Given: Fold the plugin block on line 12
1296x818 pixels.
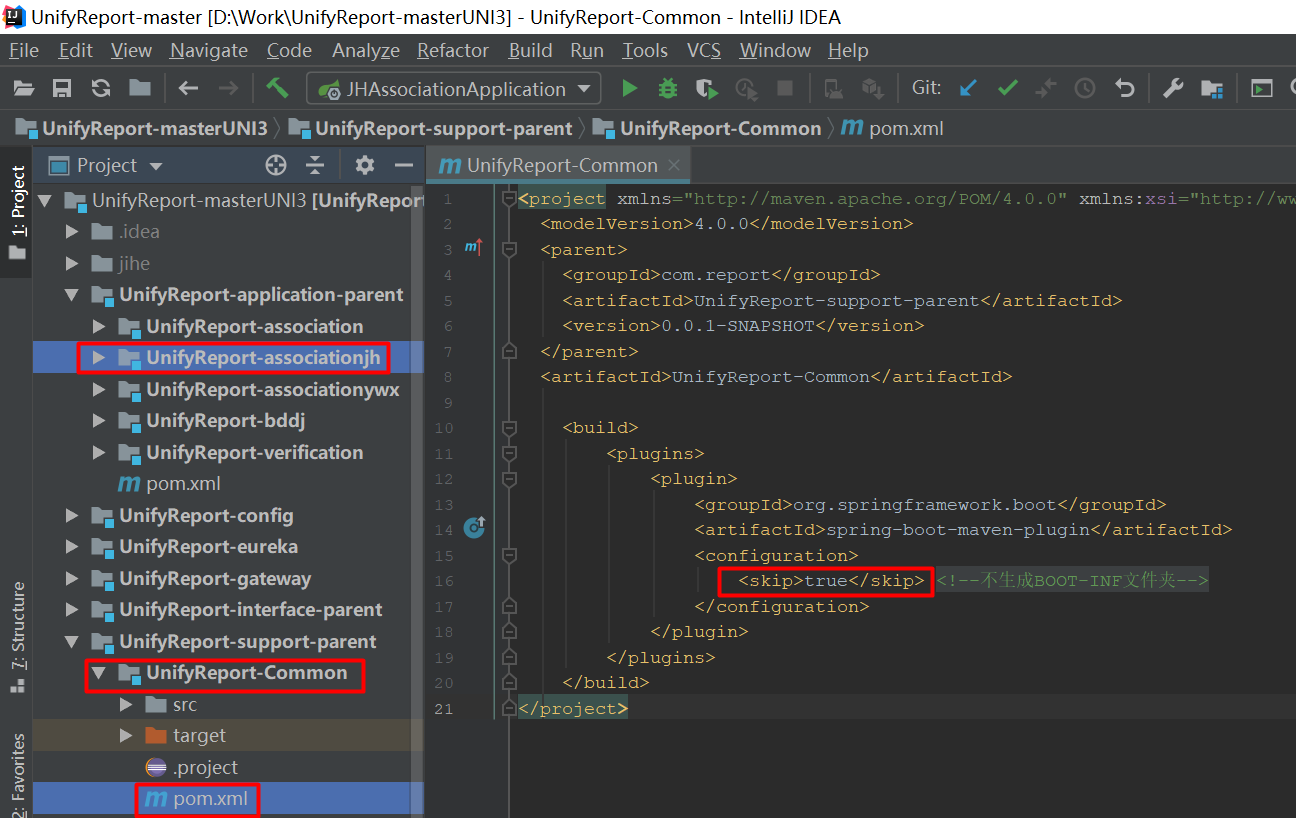Looking at the screenshot, I should coord(509,479).
